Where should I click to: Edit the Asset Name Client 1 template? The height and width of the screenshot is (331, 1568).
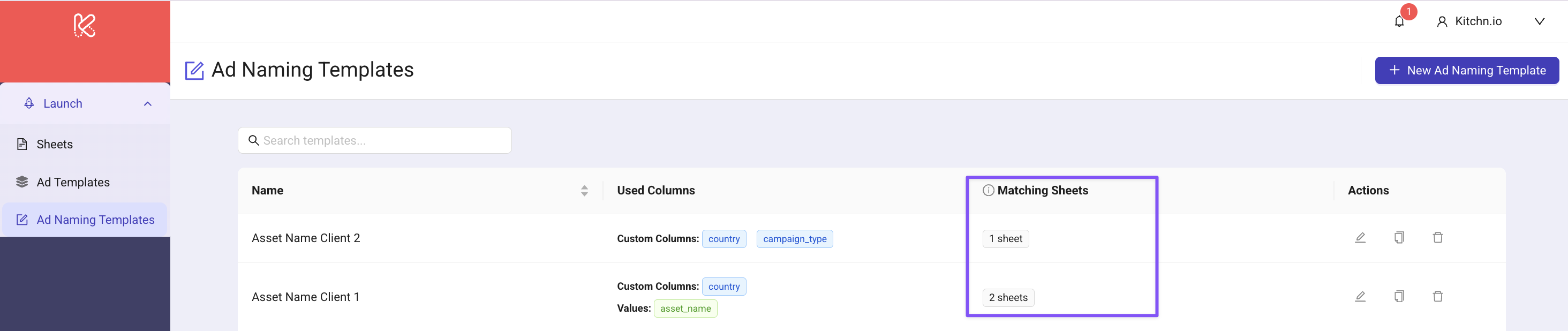point(1360,296)
